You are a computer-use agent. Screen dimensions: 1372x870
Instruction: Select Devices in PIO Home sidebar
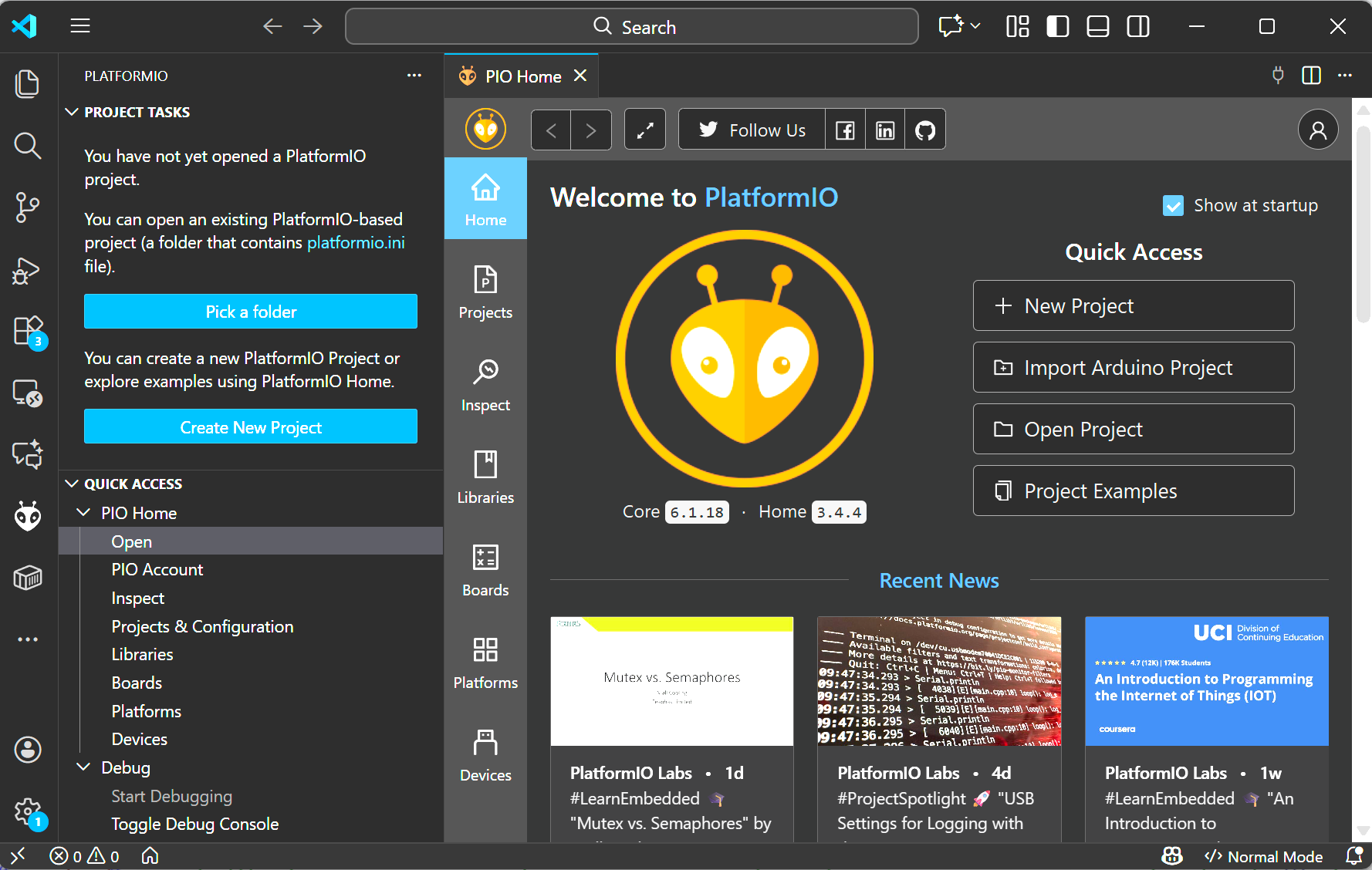click(485, 755)
